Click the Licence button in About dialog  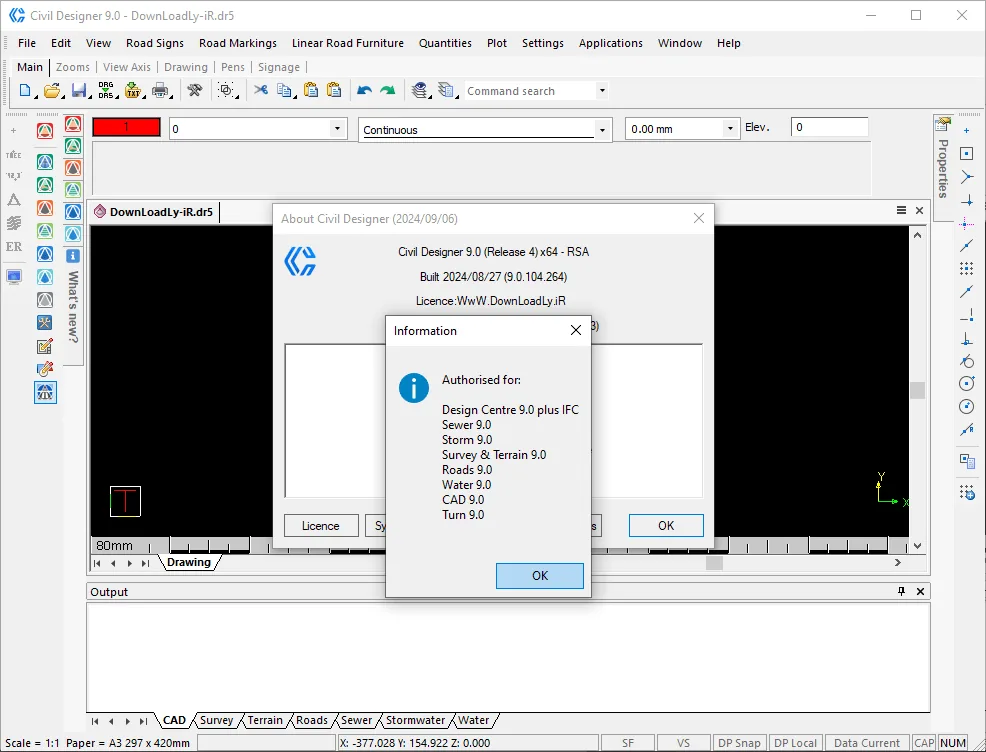click(x=321, y=526)
